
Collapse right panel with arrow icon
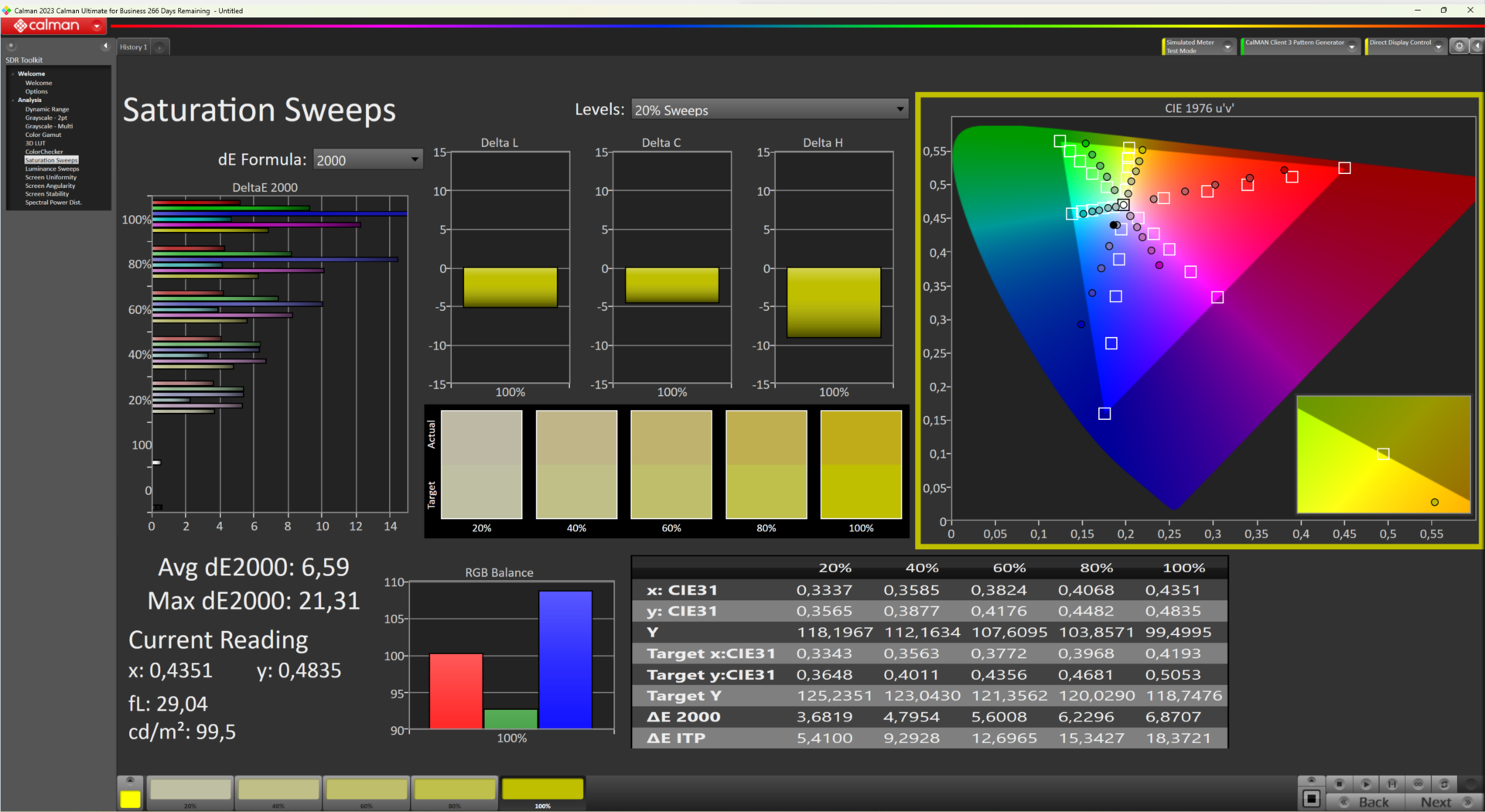pos(1476,46)
